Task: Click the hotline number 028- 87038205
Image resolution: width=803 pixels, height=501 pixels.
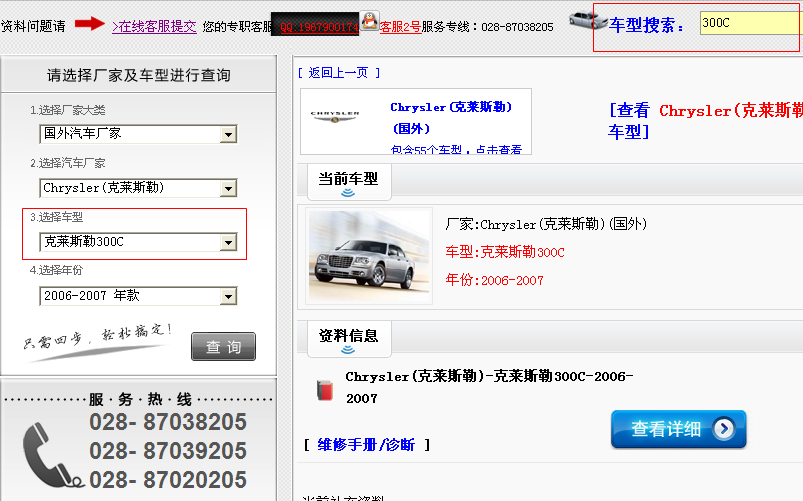Action: 168,422
